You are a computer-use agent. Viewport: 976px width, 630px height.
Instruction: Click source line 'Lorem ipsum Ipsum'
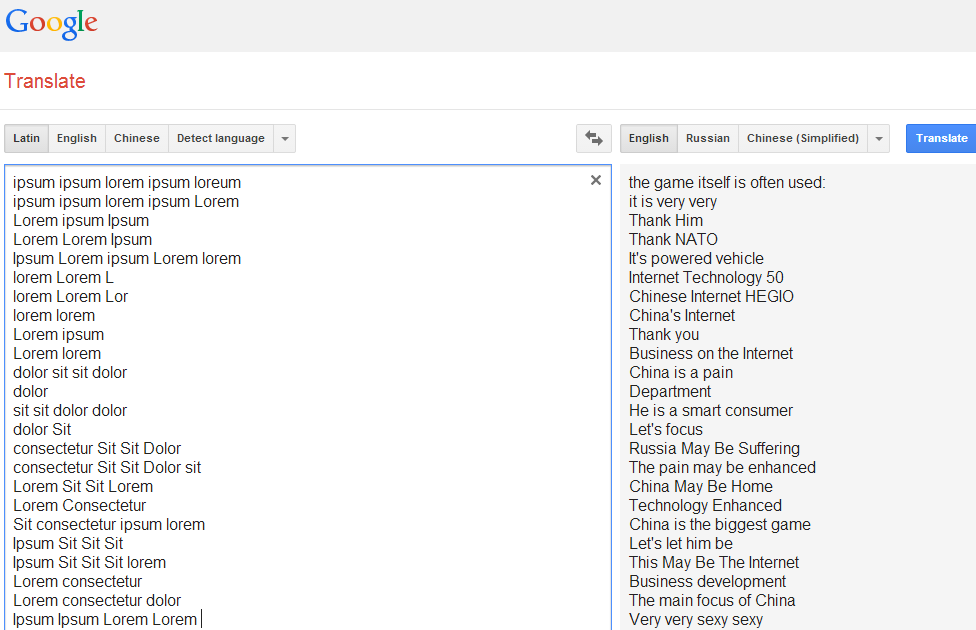(x=81, y=220)
